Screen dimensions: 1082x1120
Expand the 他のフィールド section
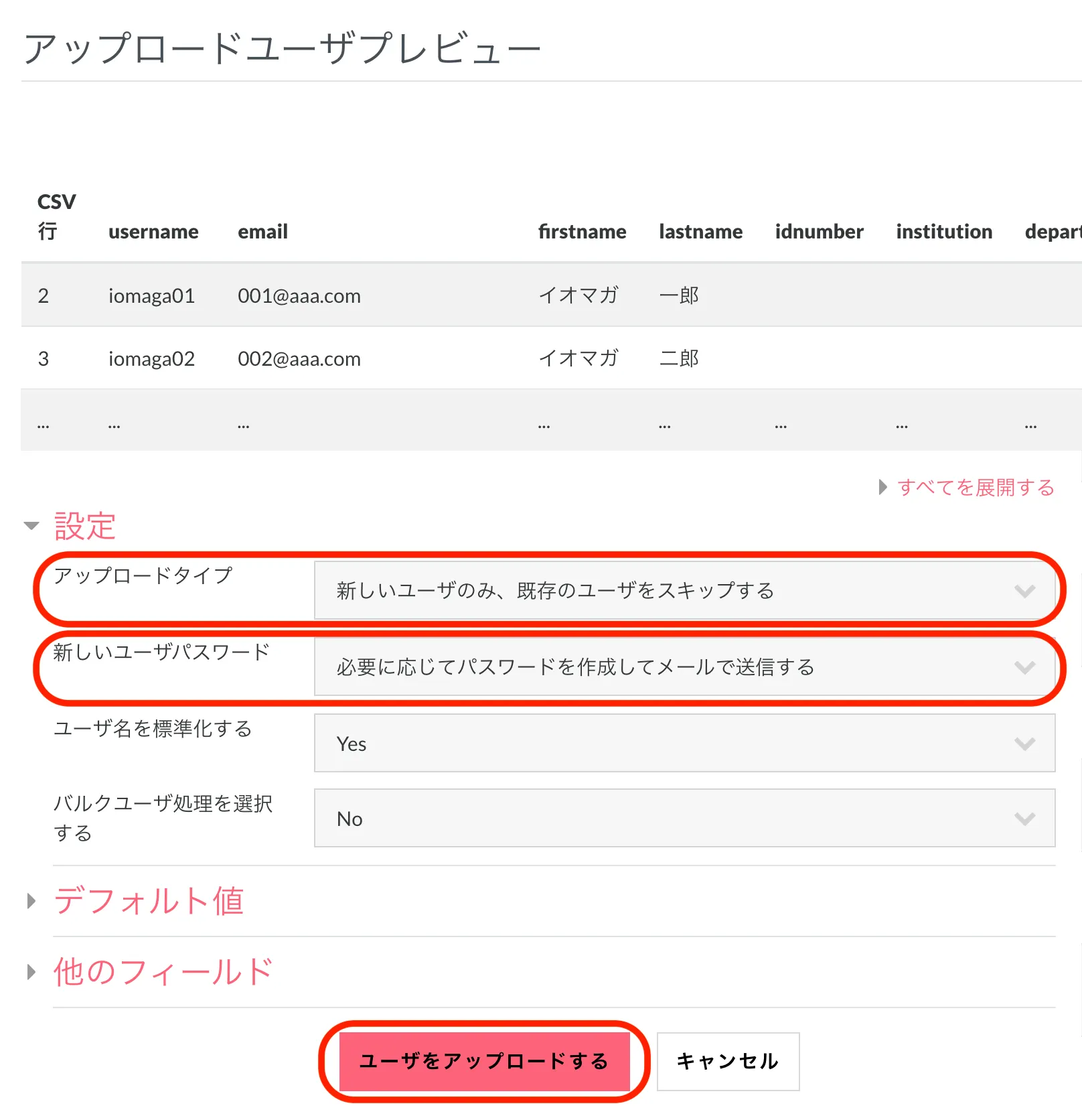pos(163,971)
